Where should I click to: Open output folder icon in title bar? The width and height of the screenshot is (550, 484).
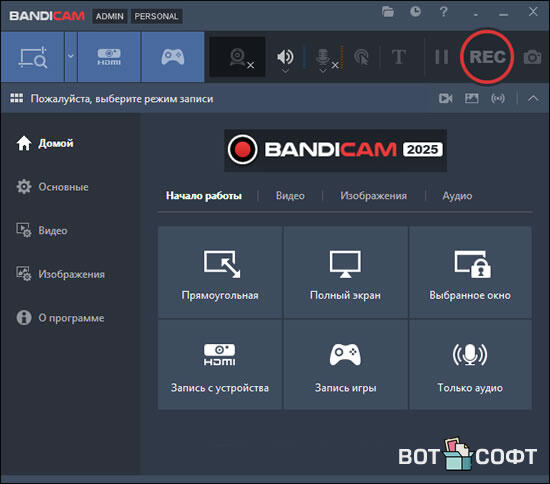click(x=388, y=12)
